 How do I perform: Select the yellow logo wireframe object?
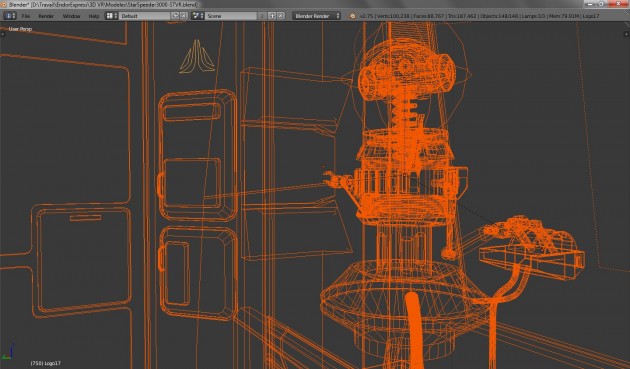(196, 57)
